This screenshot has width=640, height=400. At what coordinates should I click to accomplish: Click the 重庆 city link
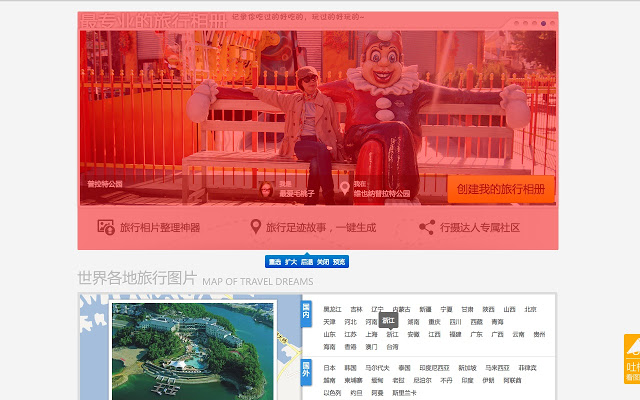click(434, 322)
